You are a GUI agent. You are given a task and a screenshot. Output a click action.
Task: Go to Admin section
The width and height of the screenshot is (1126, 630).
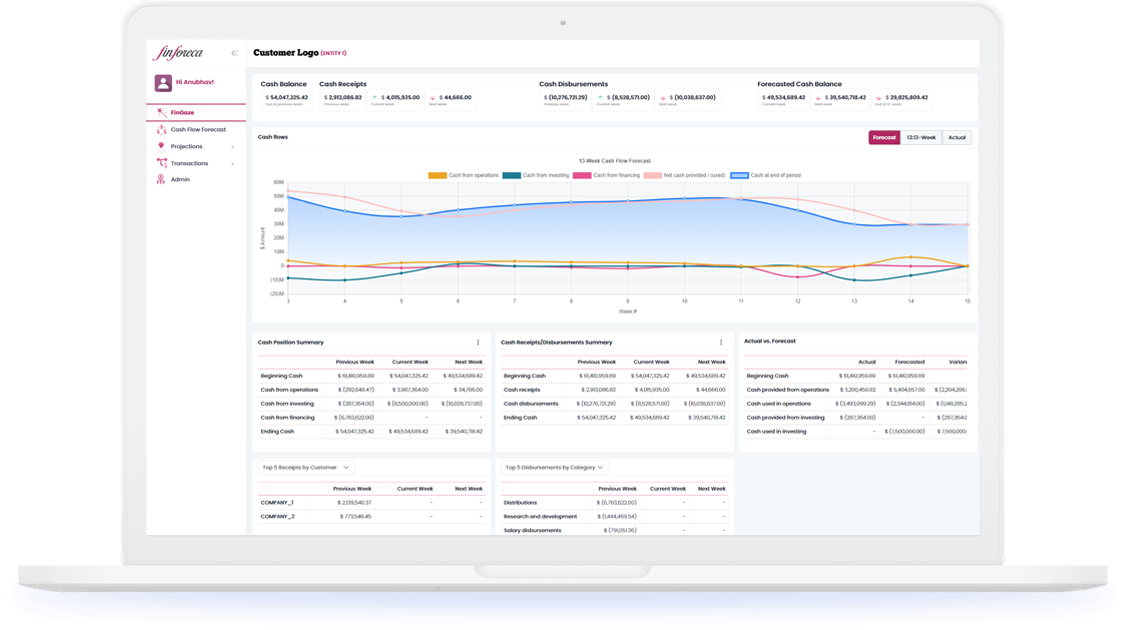(180, 180)
